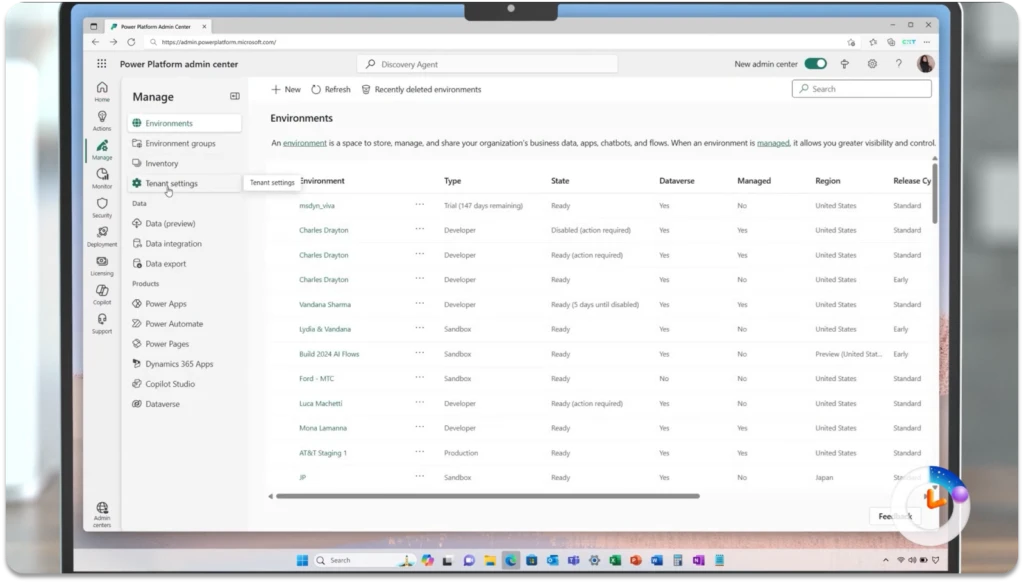Select Environment groups in Manage menu
The image size is (1024, 583).
click(x=180, y=144)
